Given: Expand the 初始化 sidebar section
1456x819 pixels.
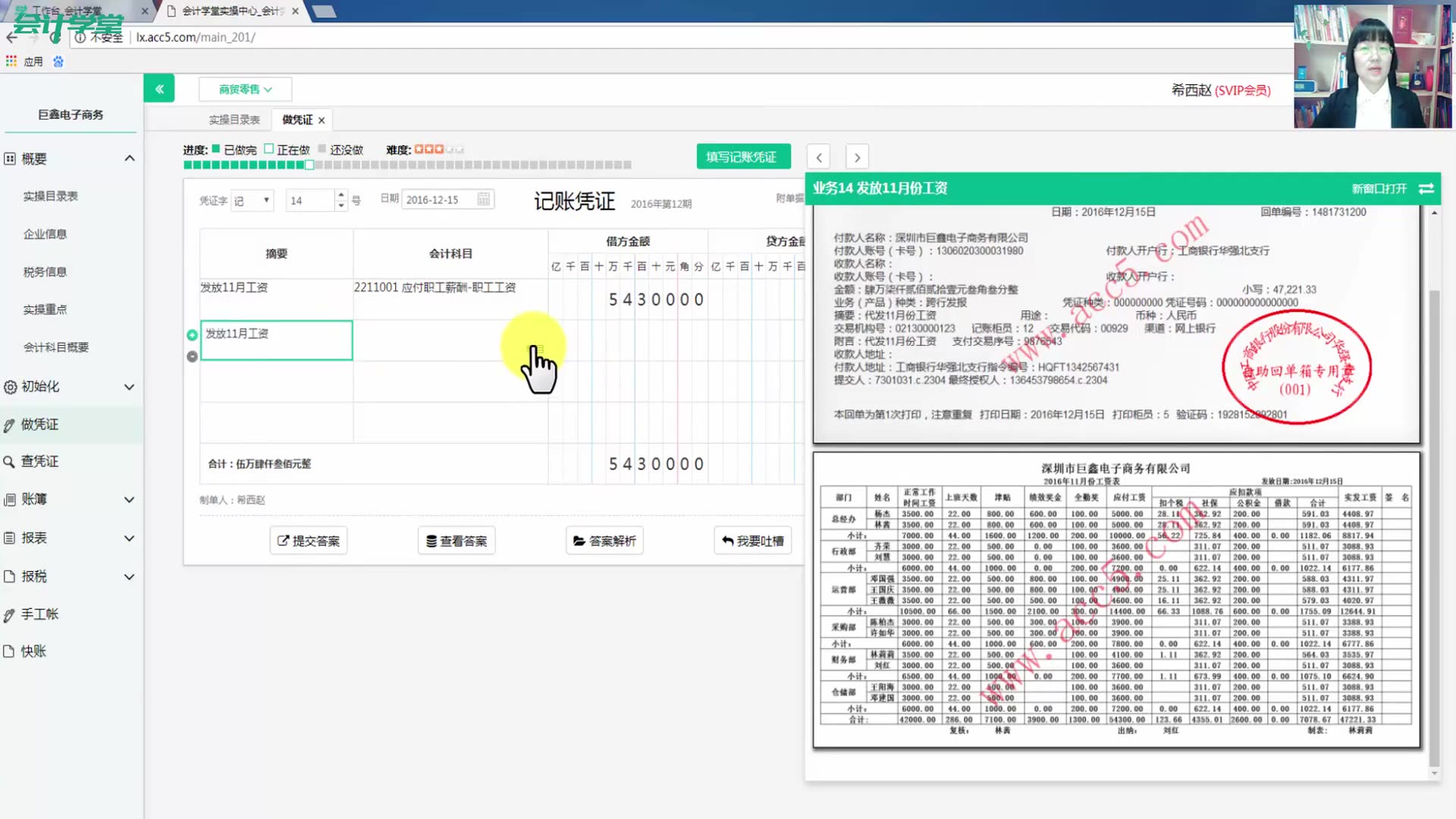Looking at the screenshot, I should (x=129, y=387).
